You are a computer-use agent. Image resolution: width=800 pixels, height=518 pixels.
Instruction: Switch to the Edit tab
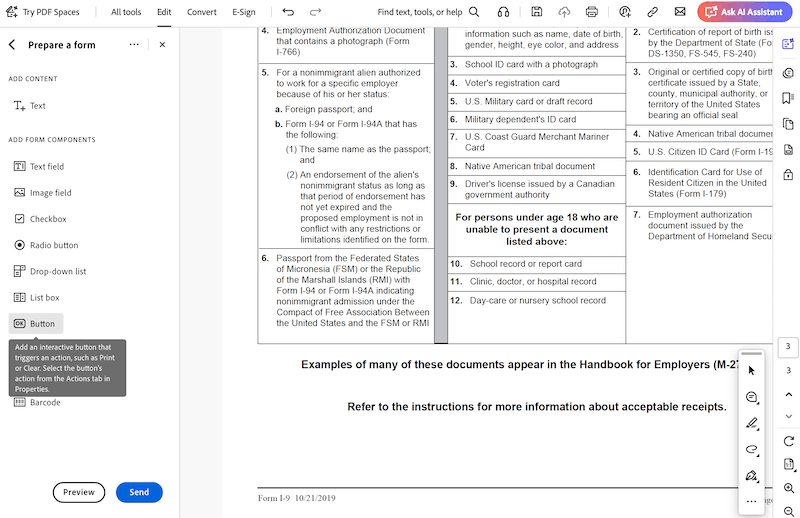pos(164,12)
